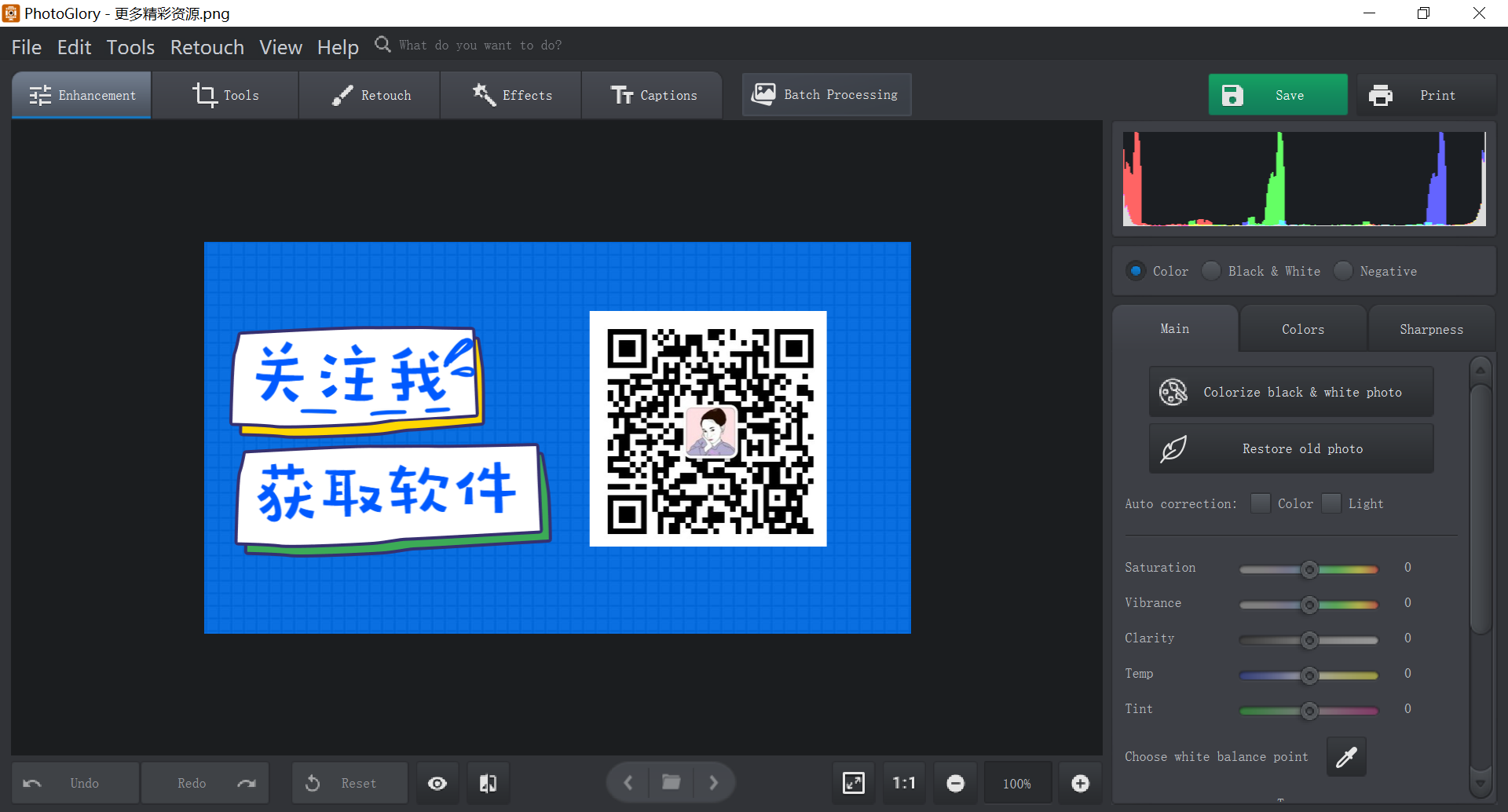Switch to the Sharpness tab
Image resolution: width=1508 pixels, height=812 pixels.
1431,329
